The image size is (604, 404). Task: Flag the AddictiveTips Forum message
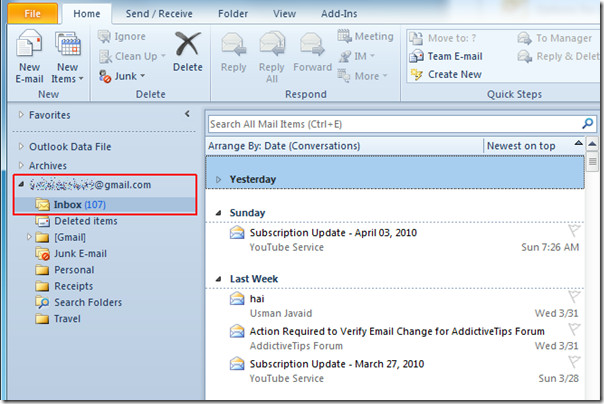coord(574,329)
